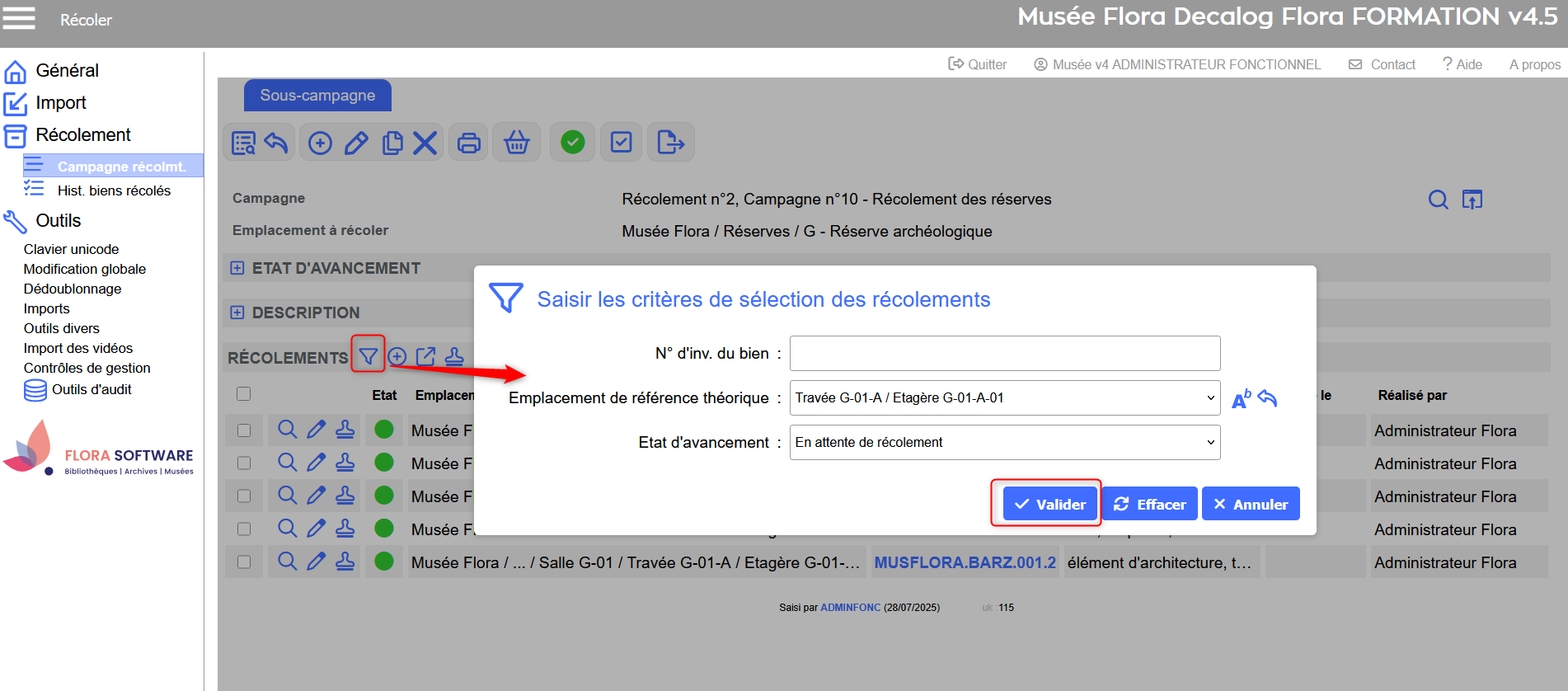The height and width of the screenshot is (691, 1568).
Task: Open Hist. biens récolés in the sidebar
Action: [114, 190]
